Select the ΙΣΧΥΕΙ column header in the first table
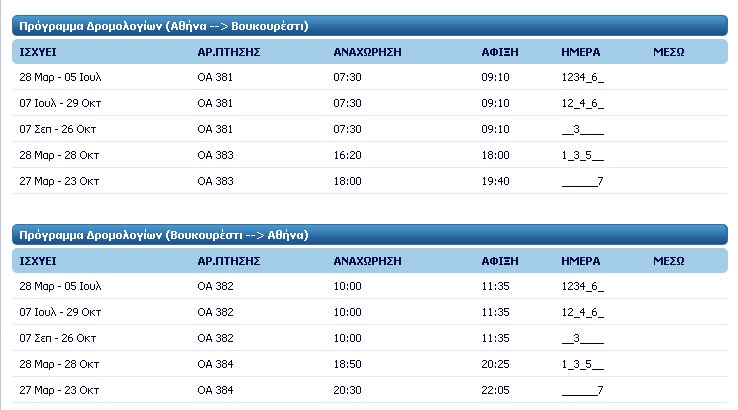The image size is (738, 410). point(38,52)
